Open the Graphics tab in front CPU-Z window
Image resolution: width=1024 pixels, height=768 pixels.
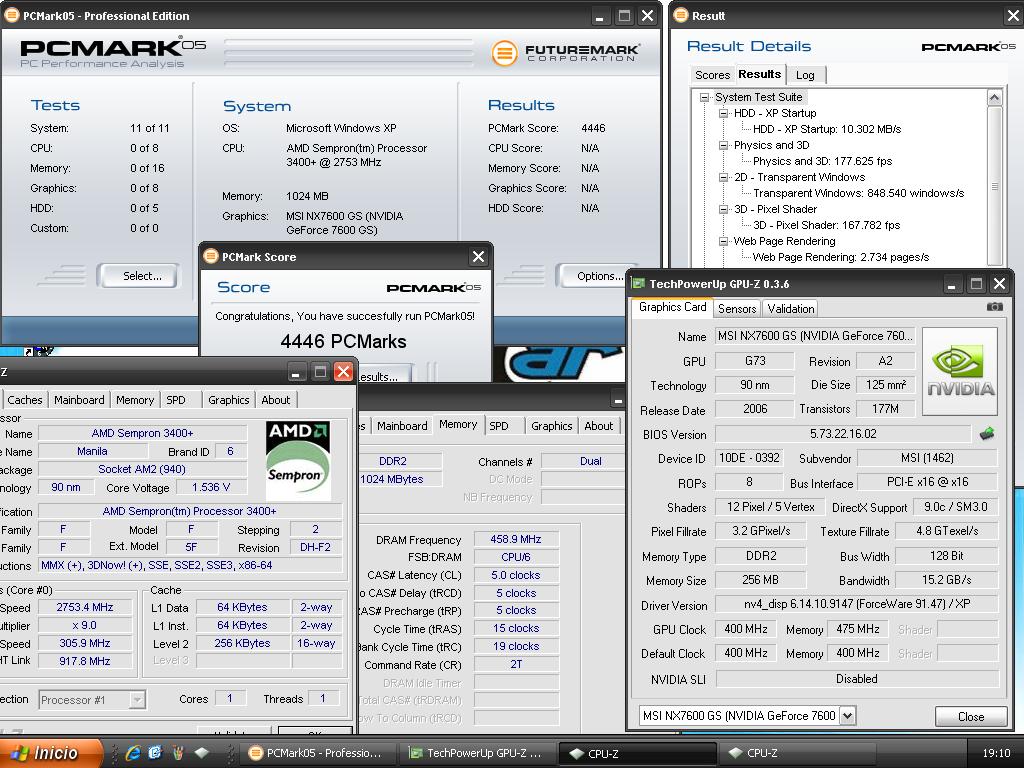coord(229,400)
